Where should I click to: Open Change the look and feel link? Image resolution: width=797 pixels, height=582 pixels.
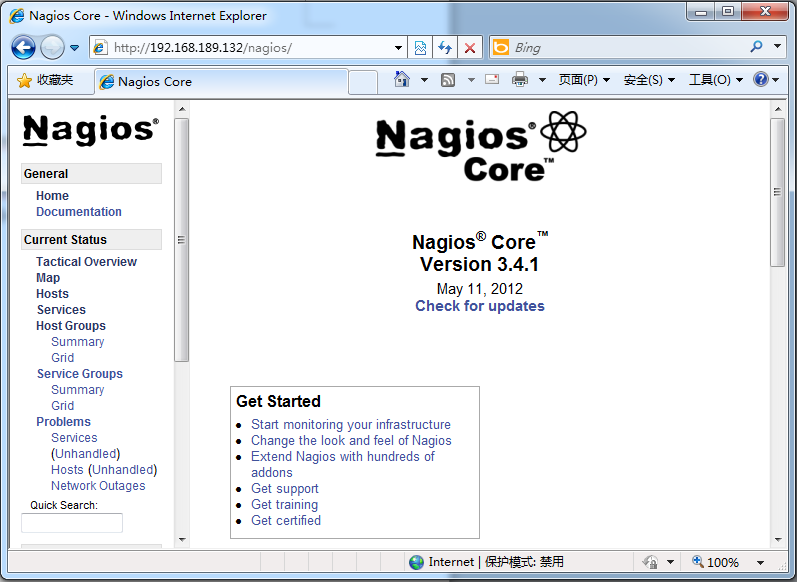coord(351,440)
